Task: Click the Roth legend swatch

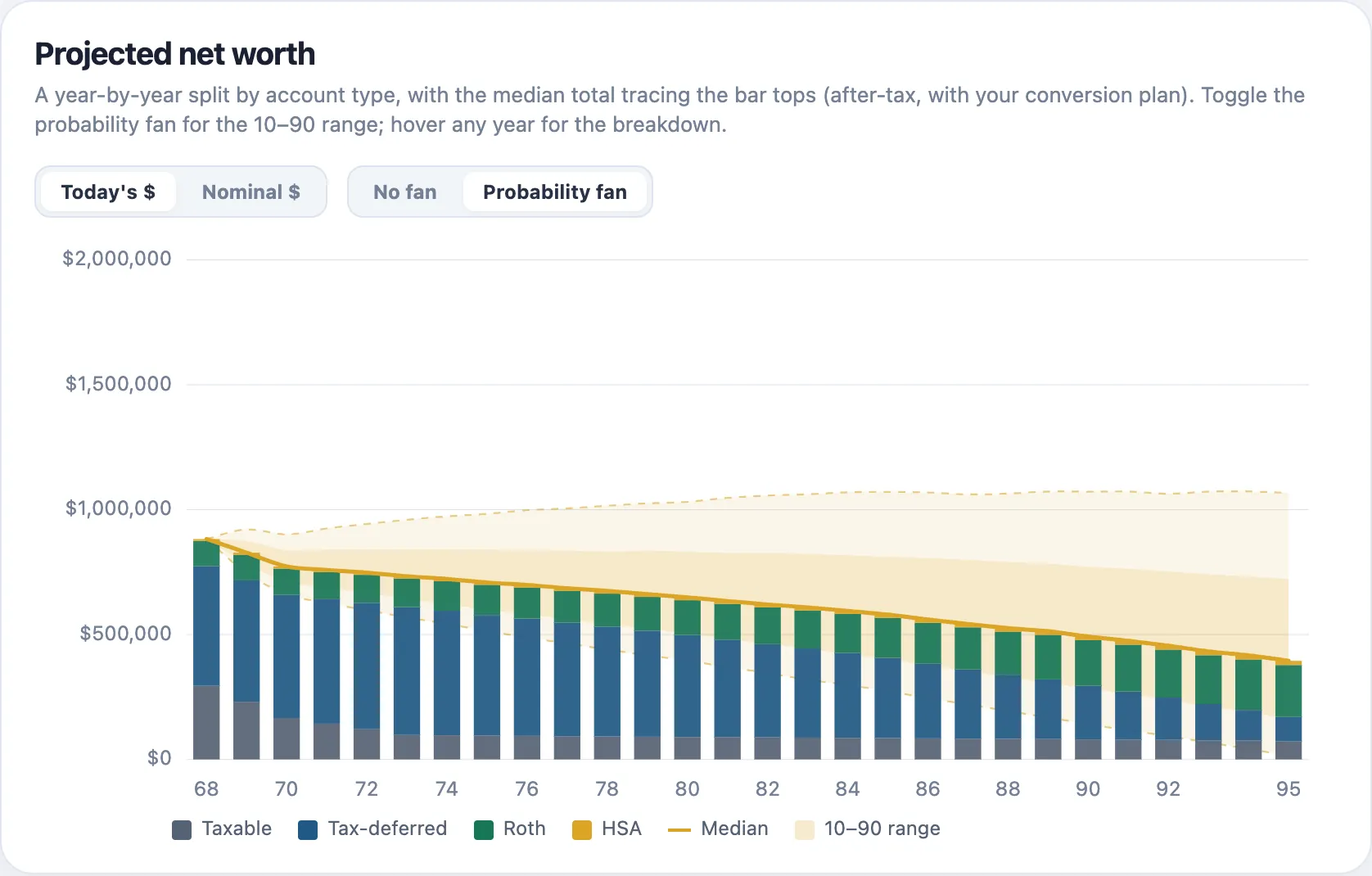Action: (484, 829)
